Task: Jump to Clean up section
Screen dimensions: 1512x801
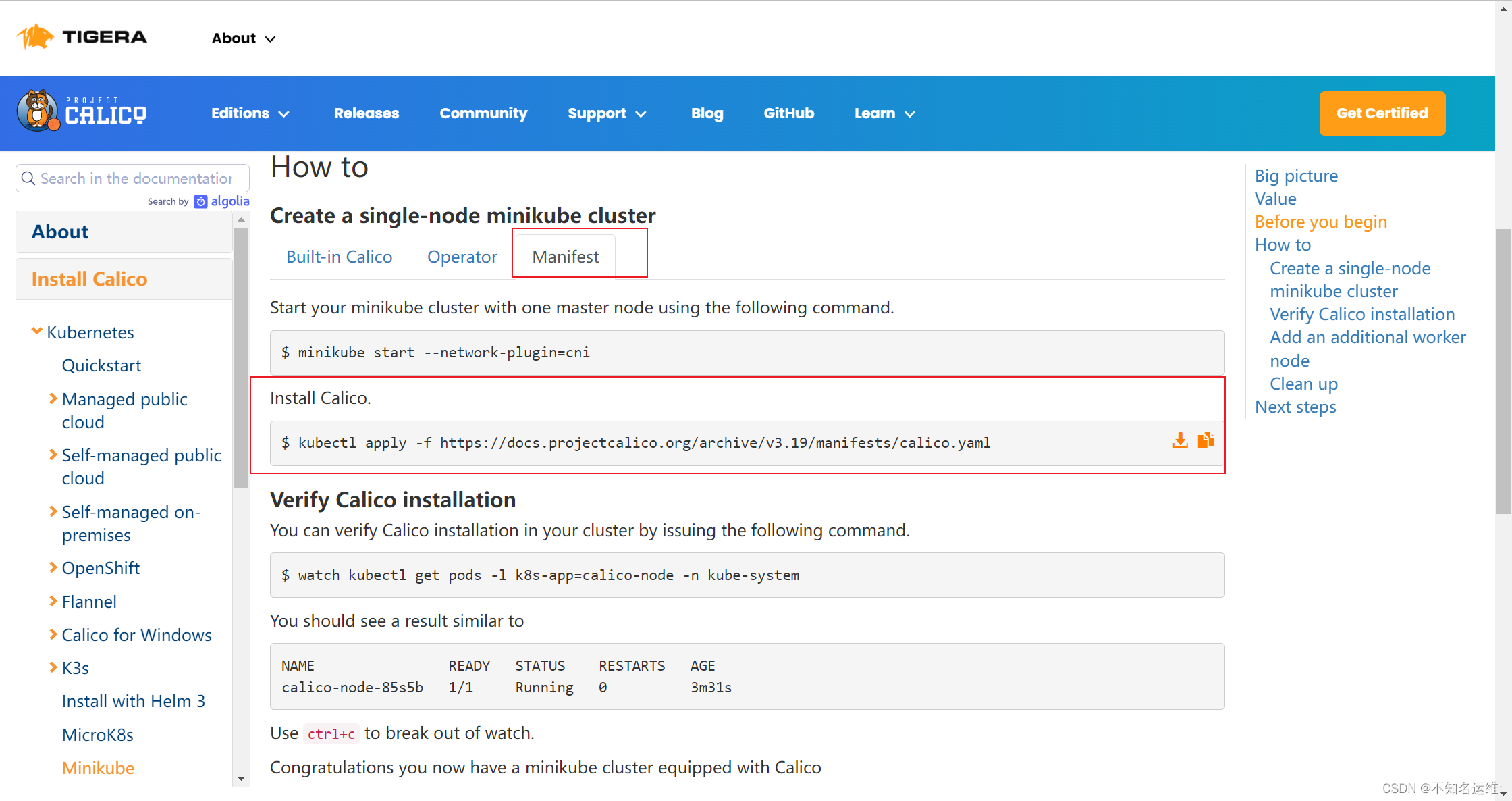Action: pyautogui.click(x=1303, y=384)
